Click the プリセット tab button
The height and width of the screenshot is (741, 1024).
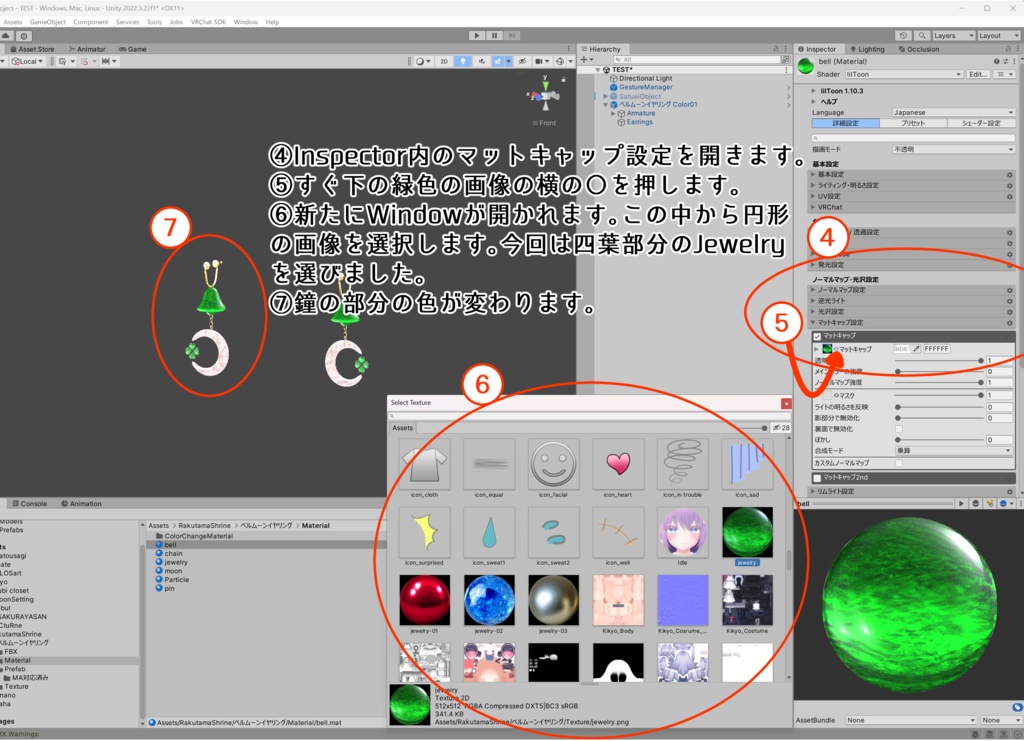(x=912, y=123)
